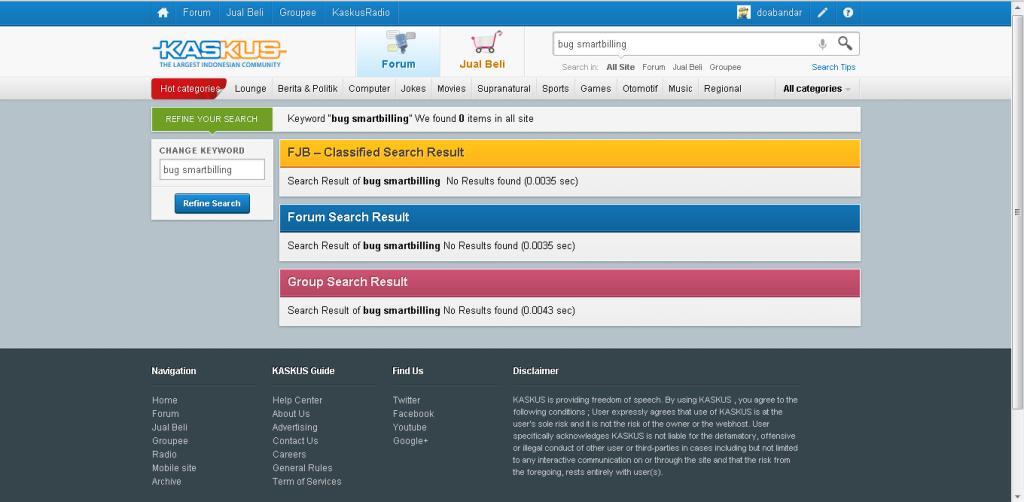Click the Forum Search Result header

click(569, 218)
